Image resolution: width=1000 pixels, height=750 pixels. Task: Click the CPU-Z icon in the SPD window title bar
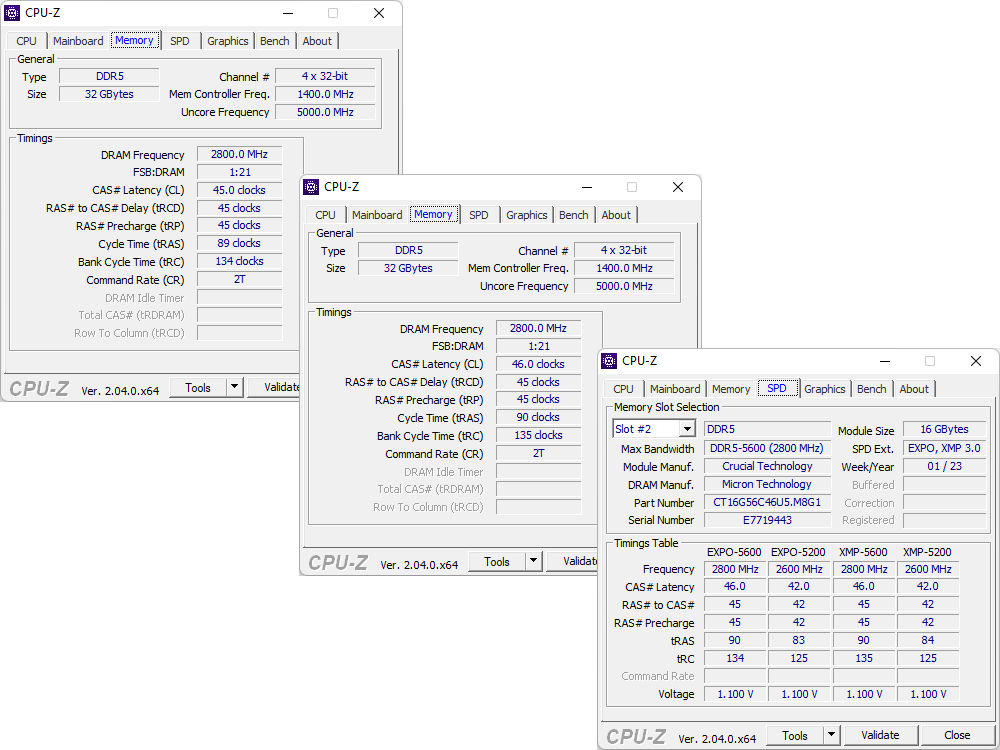pos(609,361)
